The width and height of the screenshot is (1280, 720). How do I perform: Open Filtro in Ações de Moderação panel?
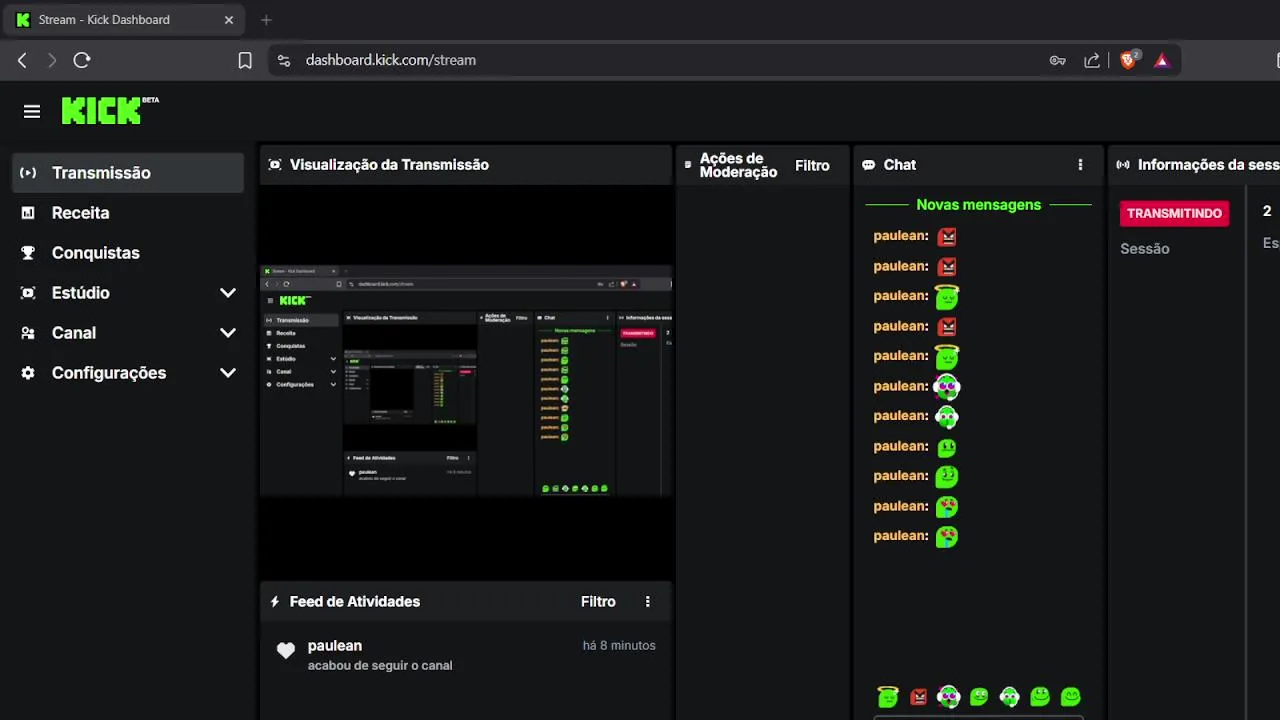click(812, 166)
